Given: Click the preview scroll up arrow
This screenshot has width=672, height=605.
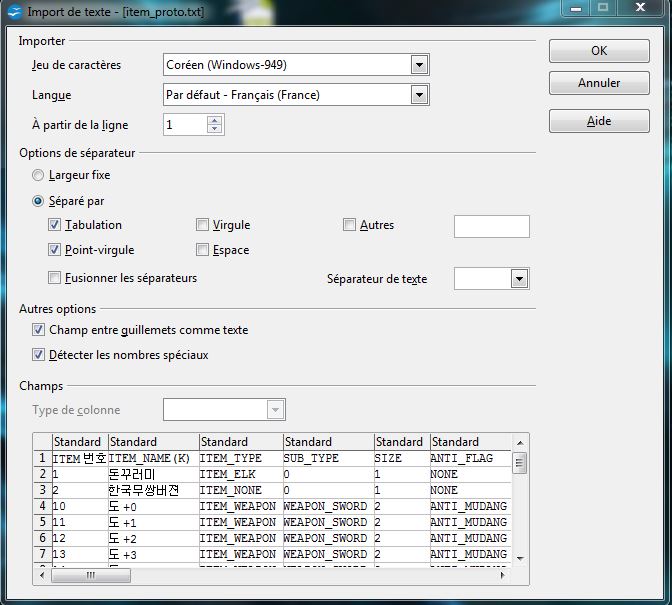Looking at the screenshot, I should point(520,443).
